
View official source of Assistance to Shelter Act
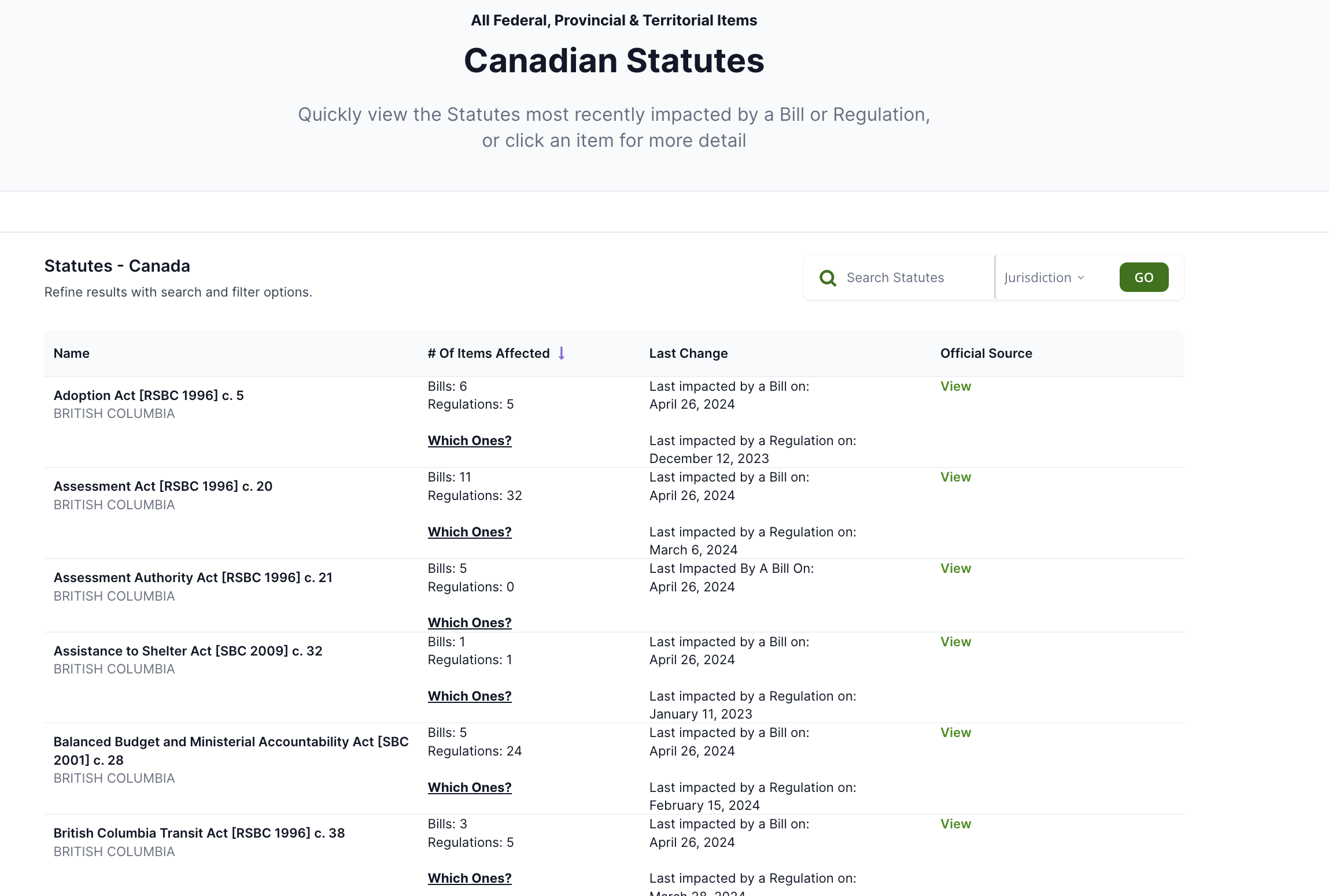click(x=955, y=642)
